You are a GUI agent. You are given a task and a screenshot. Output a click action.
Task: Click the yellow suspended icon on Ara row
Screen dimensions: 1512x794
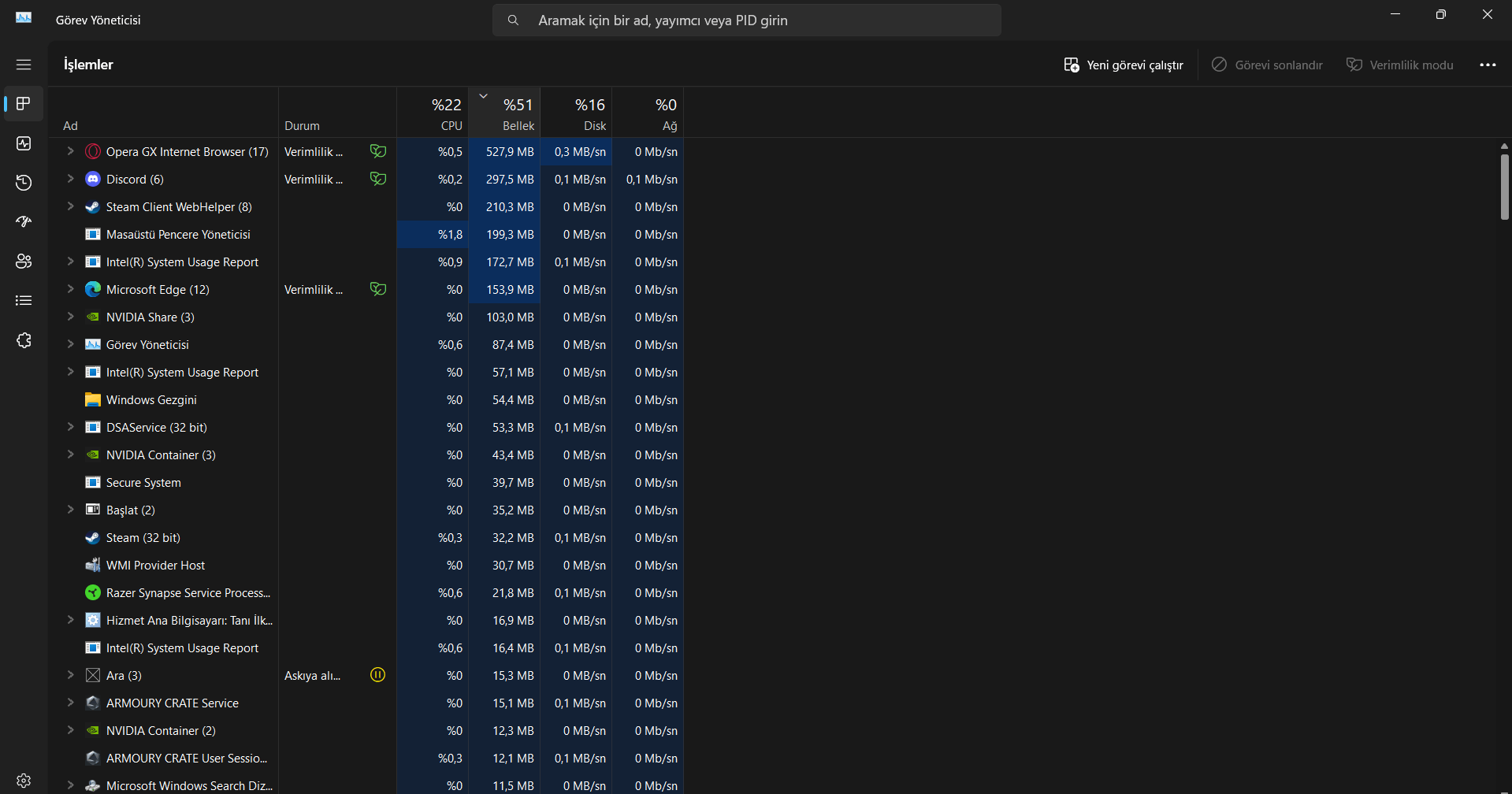click(378, 674)
